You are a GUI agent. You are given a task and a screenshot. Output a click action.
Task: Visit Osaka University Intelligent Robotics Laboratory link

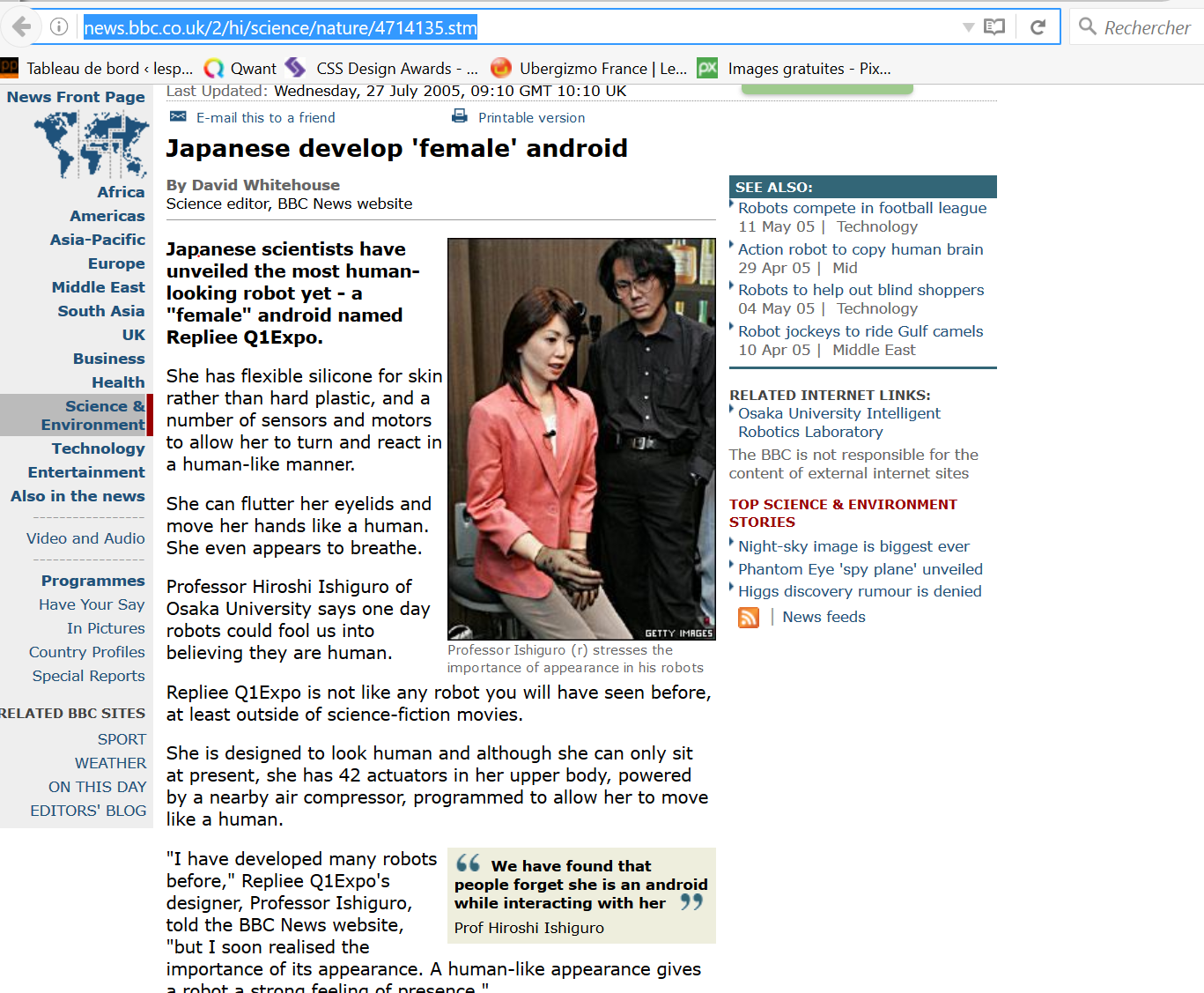[x=839, y=422]
